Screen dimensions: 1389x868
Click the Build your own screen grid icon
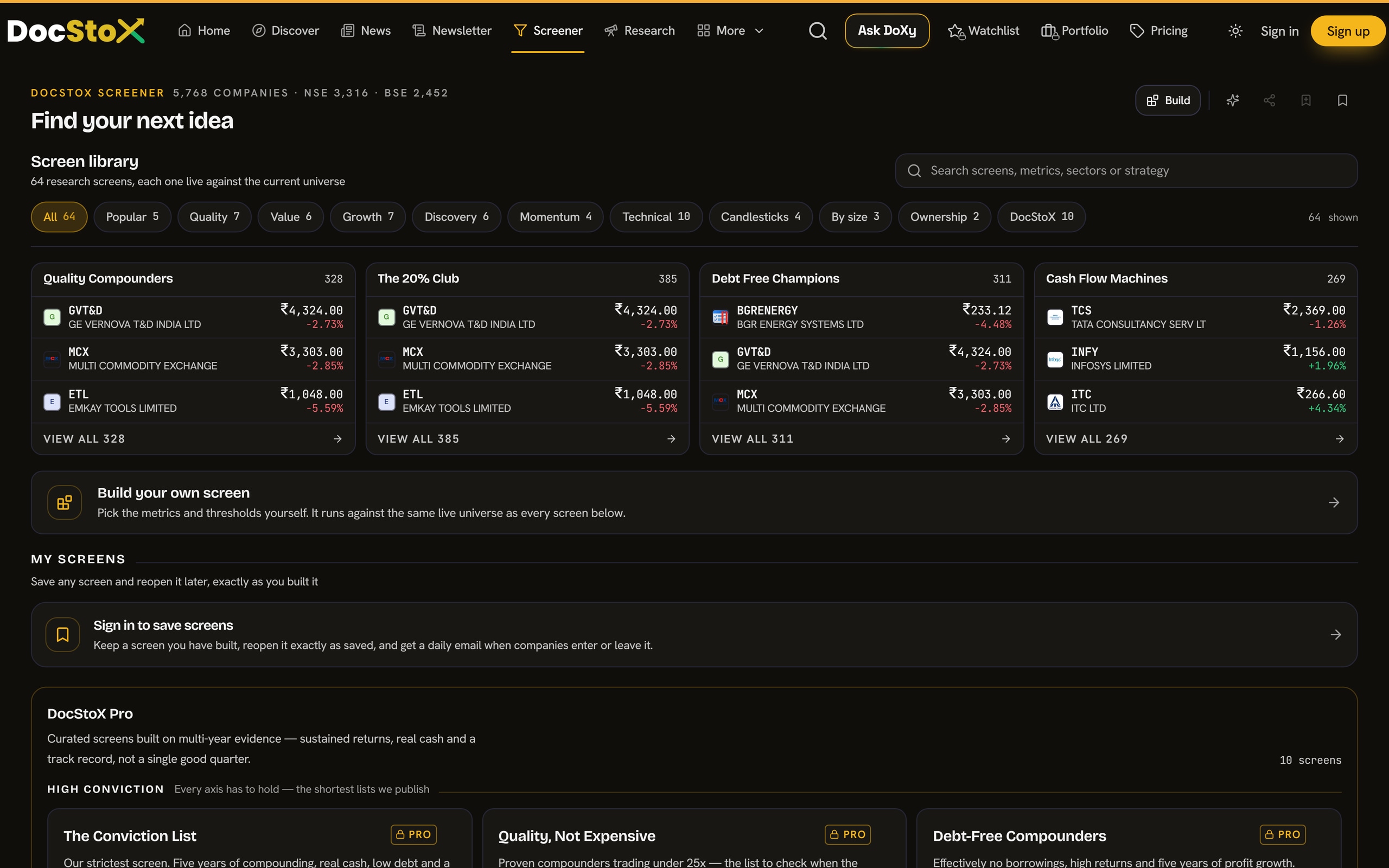[x=64, y=502]
